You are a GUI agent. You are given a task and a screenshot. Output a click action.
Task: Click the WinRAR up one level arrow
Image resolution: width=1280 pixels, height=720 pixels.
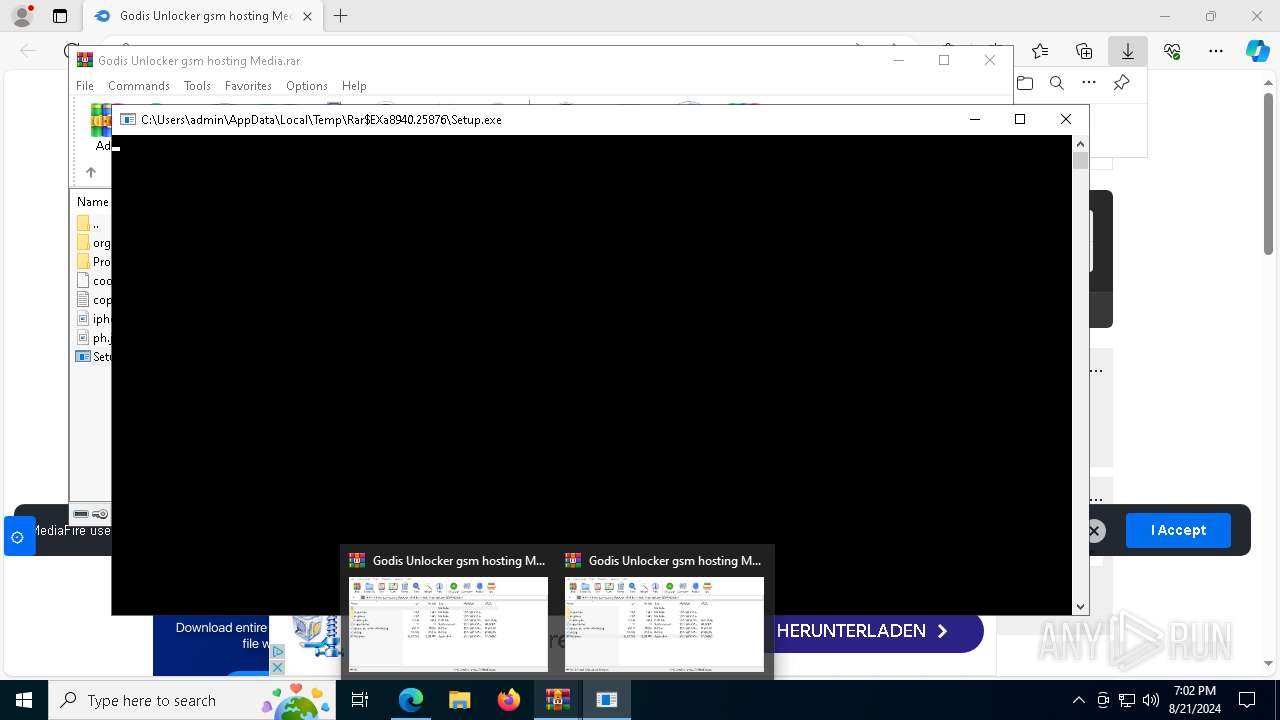(x=90, y=172)
